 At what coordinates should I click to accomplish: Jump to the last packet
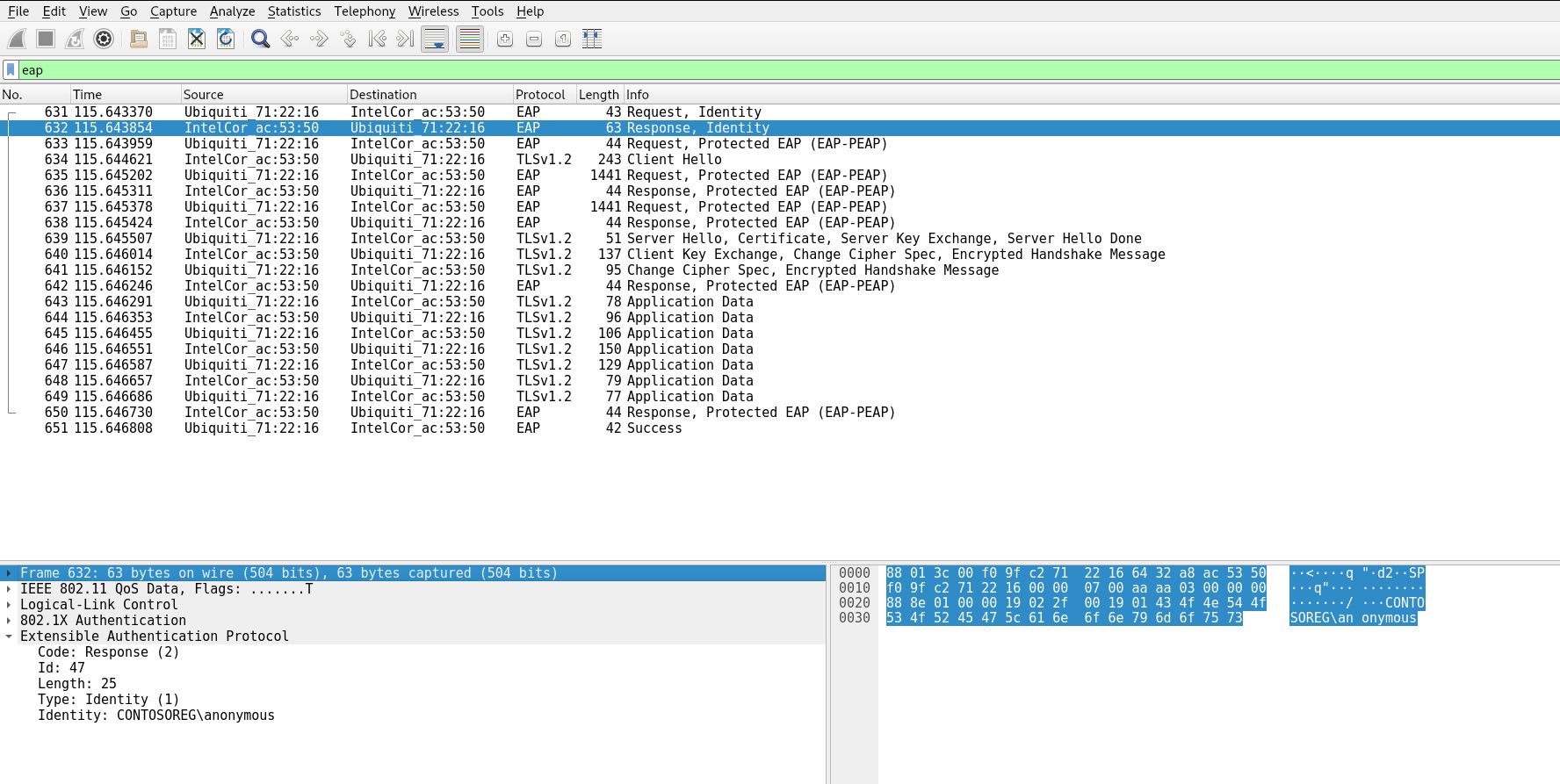point(405,39)
